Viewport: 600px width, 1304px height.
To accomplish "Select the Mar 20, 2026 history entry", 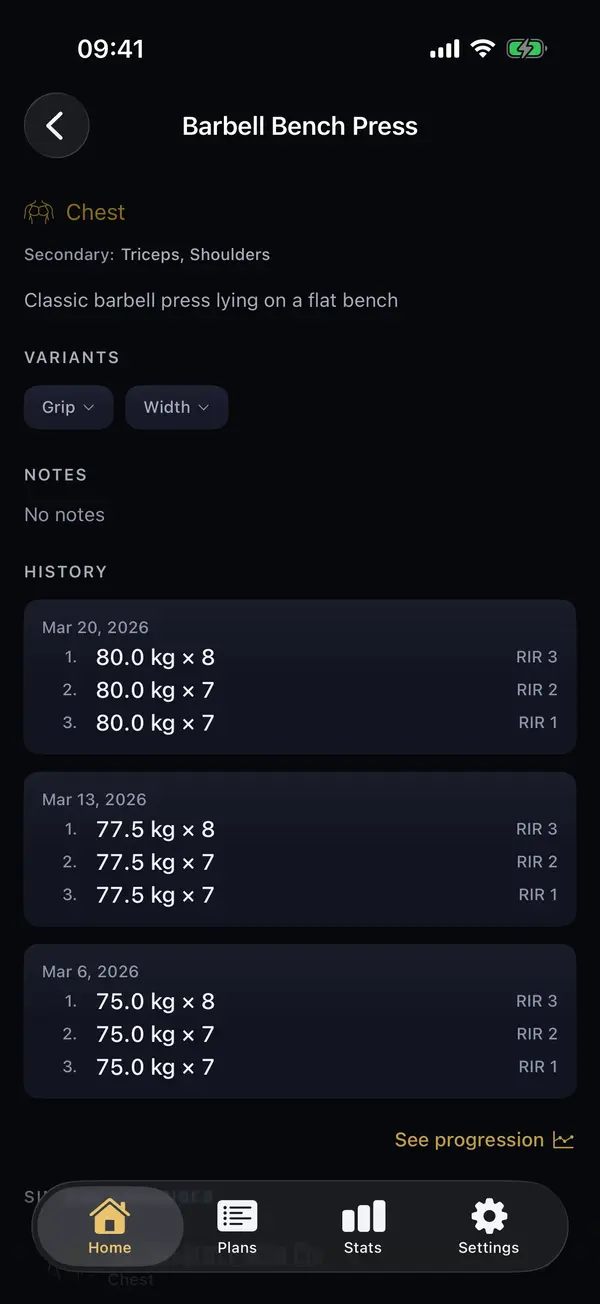I will pos(300,676).
